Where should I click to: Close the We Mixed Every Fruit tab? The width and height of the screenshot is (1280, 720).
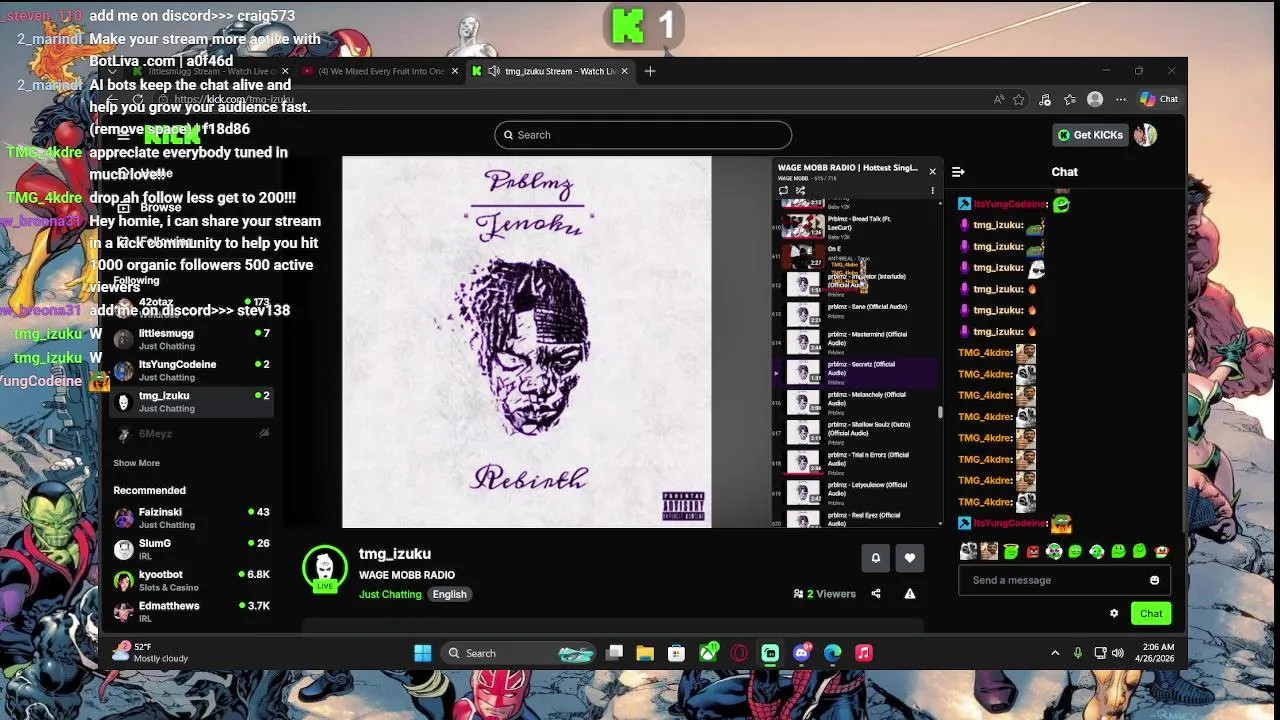pyautogui.click(x=455, y=71)
